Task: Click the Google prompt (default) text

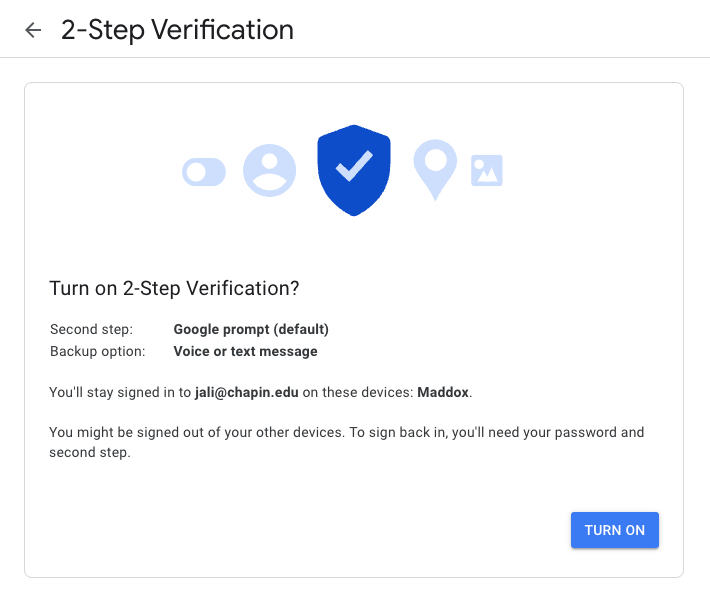Action: [x=251, y=329]
